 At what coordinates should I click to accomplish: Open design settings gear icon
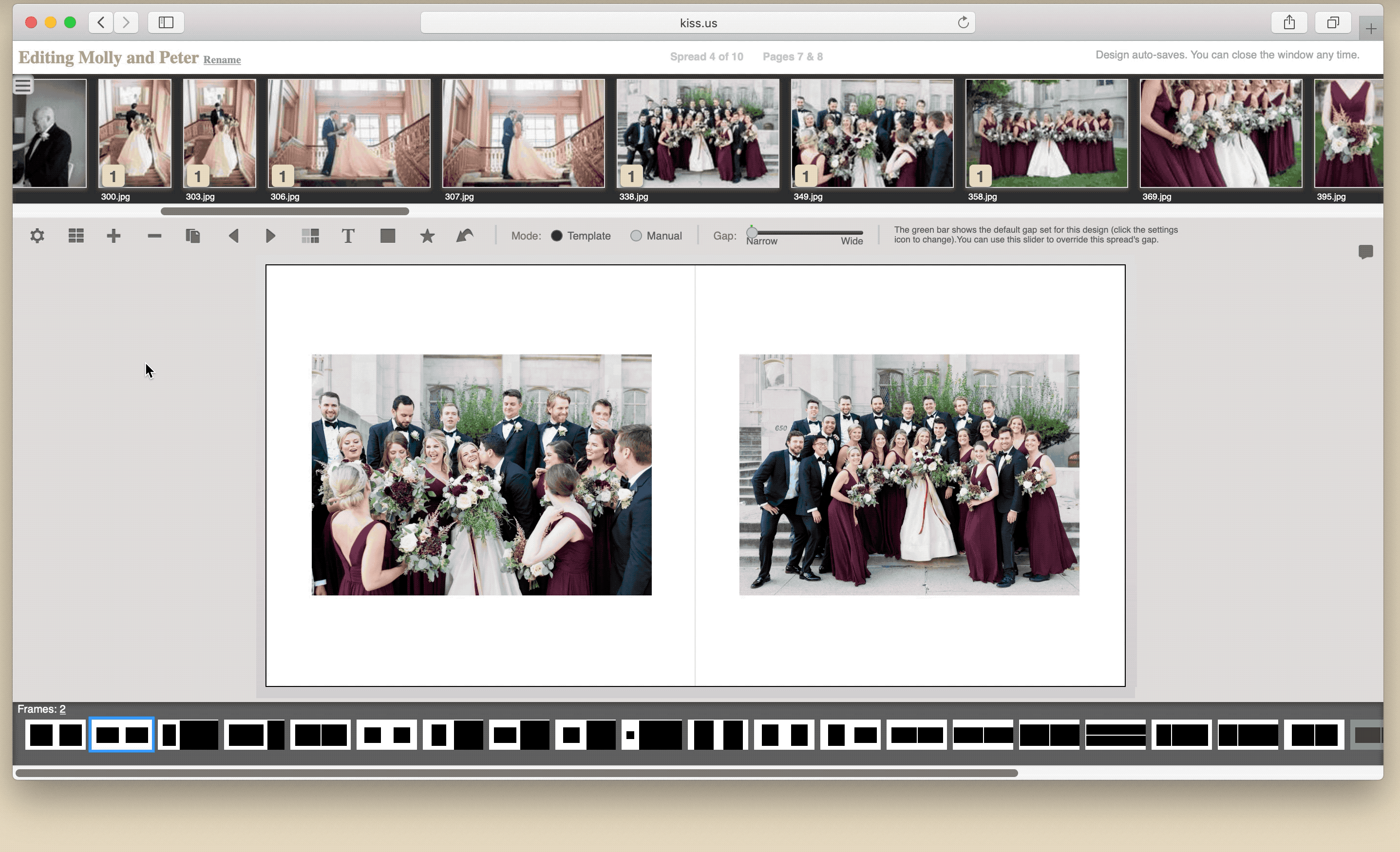click(37, 236)
